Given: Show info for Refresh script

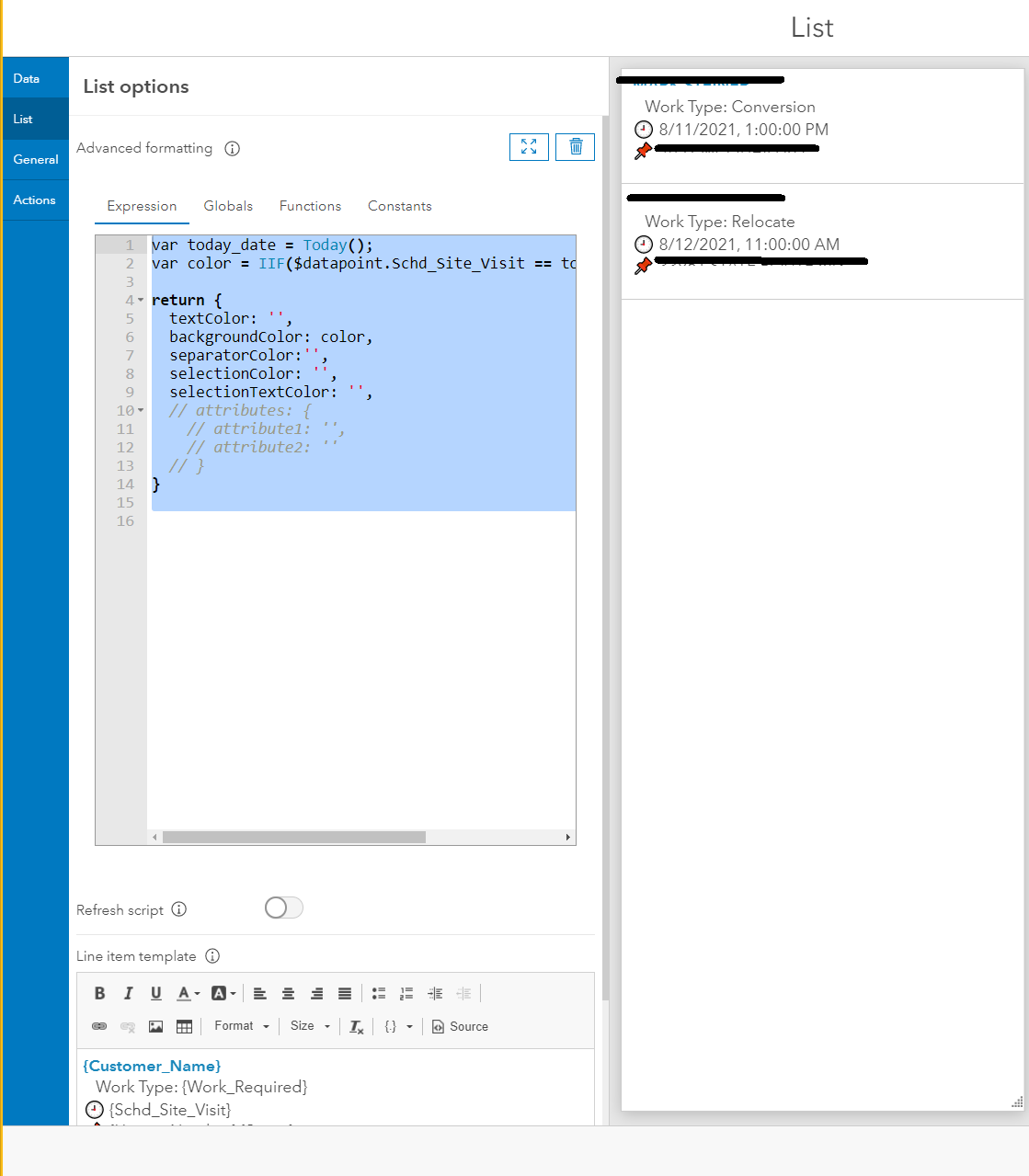Looking at the screenshot, I should (179, 909).
